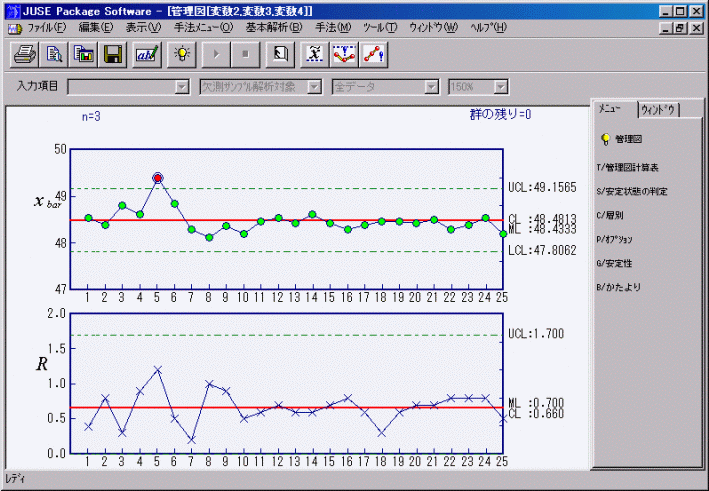Click the R chart cross marker at subgroup 18
Image resolution: width=709 pixels, height=491 pixels.
382,433
